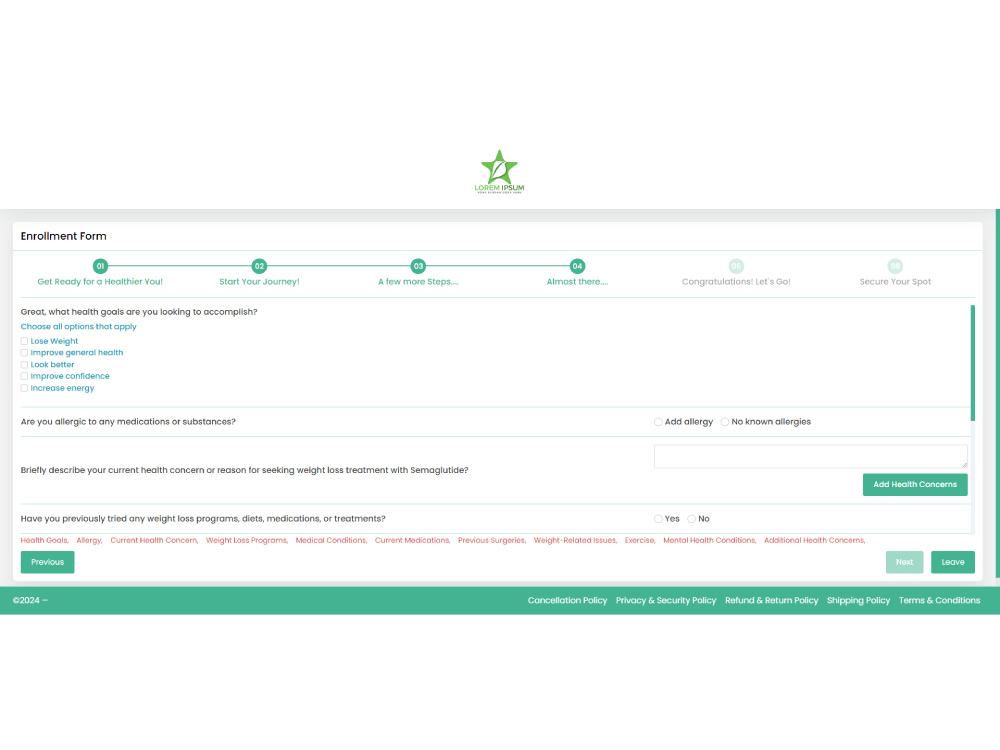Click the health concern text area
1000x750 pixels.
(811, 457)
